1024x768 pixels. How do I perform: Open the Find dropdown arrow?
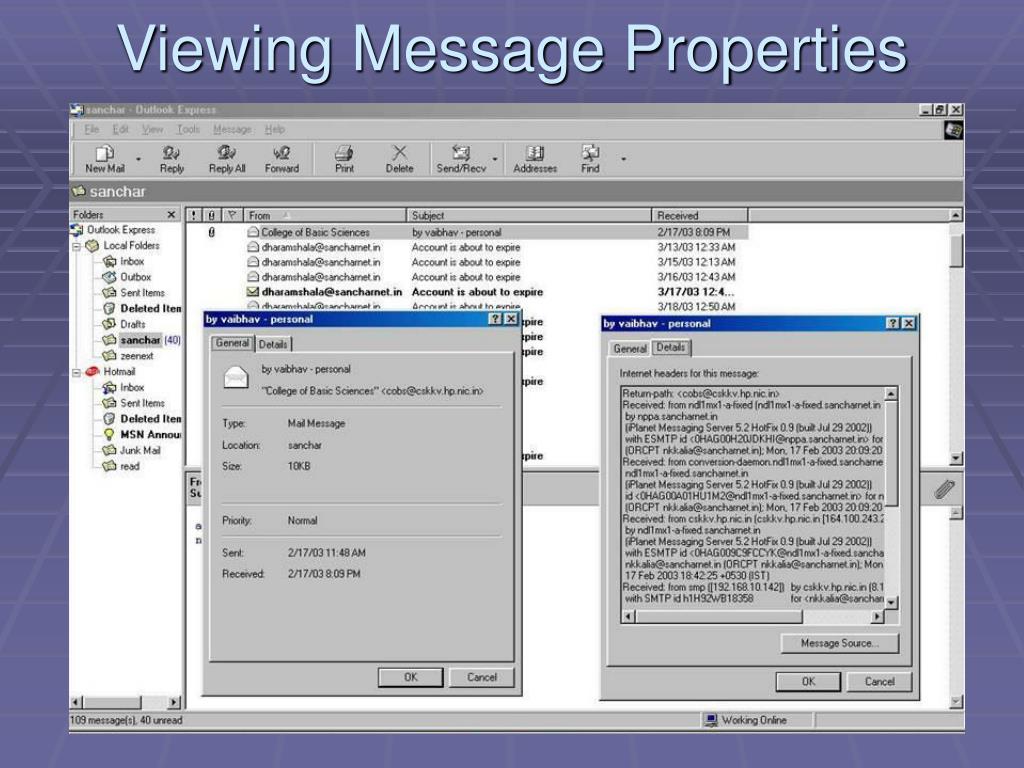click(624, 159)
